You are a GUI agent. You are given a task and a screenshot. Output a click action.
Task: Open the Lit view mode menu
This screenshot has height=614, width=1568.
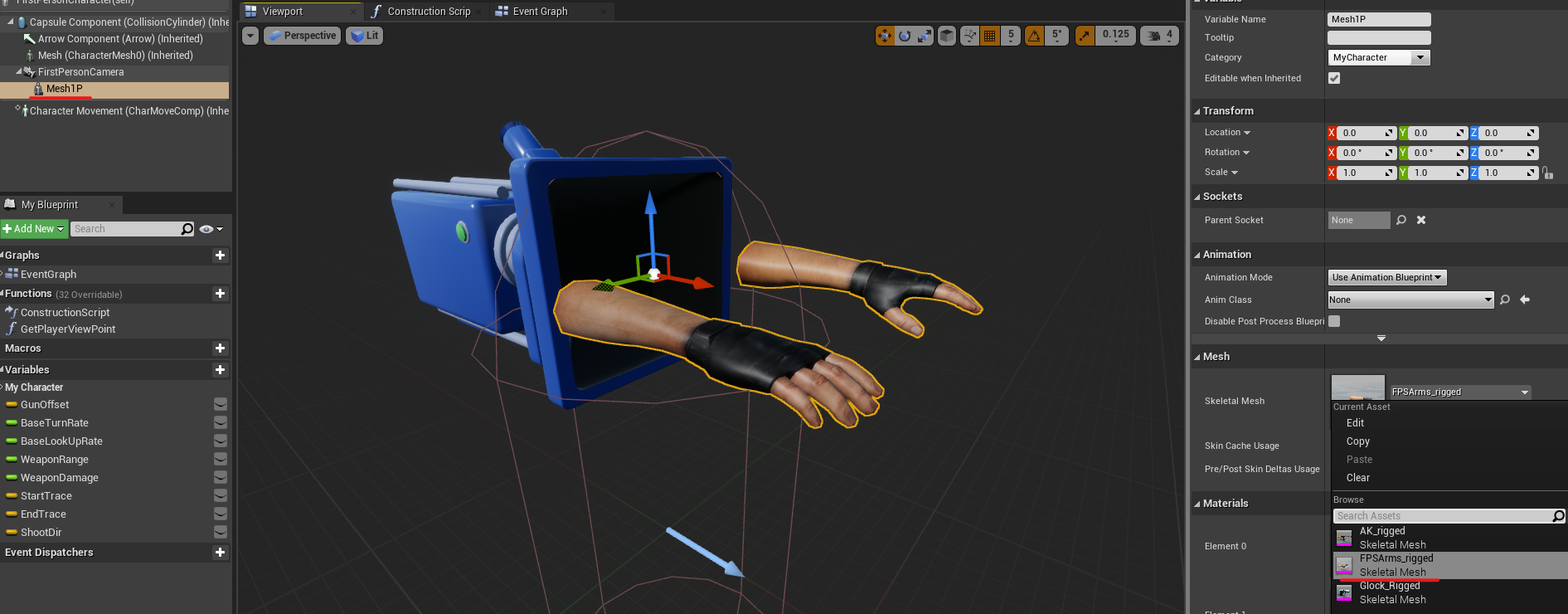pyautogui.click(x=364, y=36)
